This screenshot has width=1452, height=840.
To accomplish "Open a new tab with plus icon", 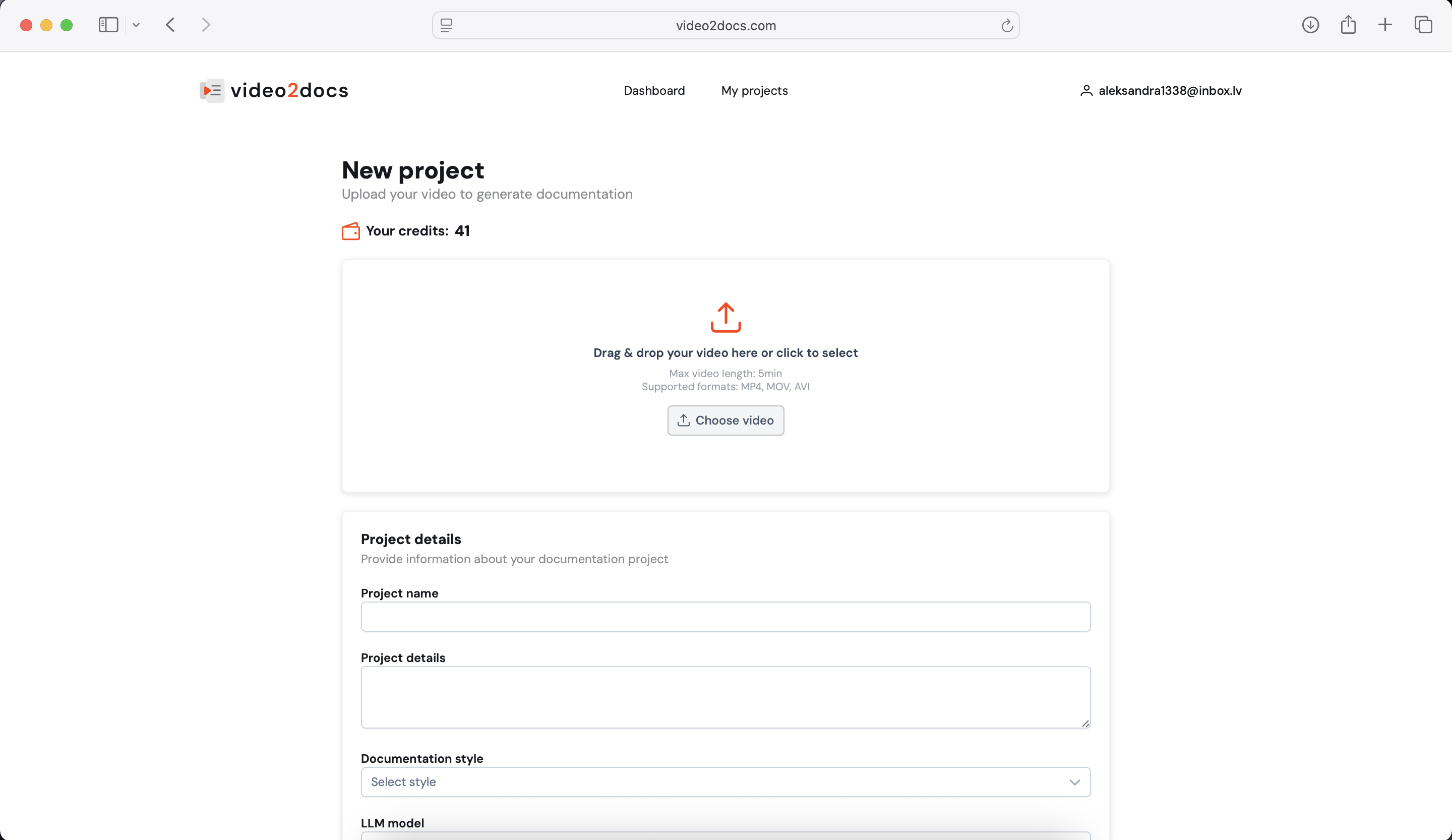I will (1385, 25).
